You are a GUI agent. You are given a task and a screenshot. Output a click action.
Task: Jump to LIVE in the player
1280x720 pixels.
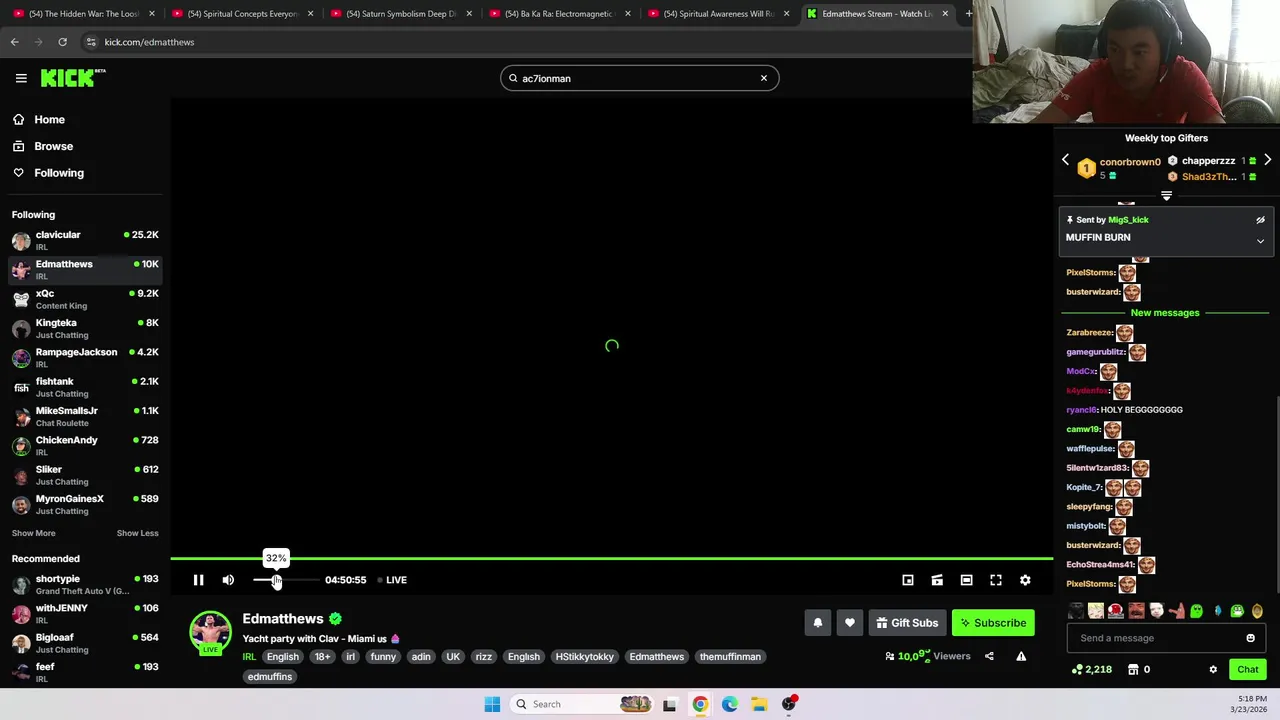[x=392, y=580]
